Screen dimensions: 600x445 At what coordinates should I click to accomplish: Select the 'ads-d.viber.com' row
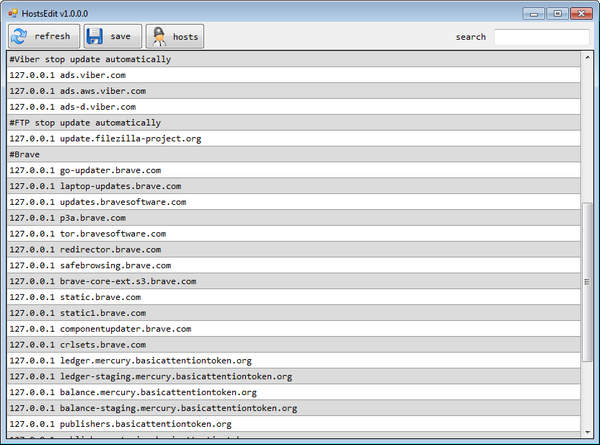tap(293, 107)
